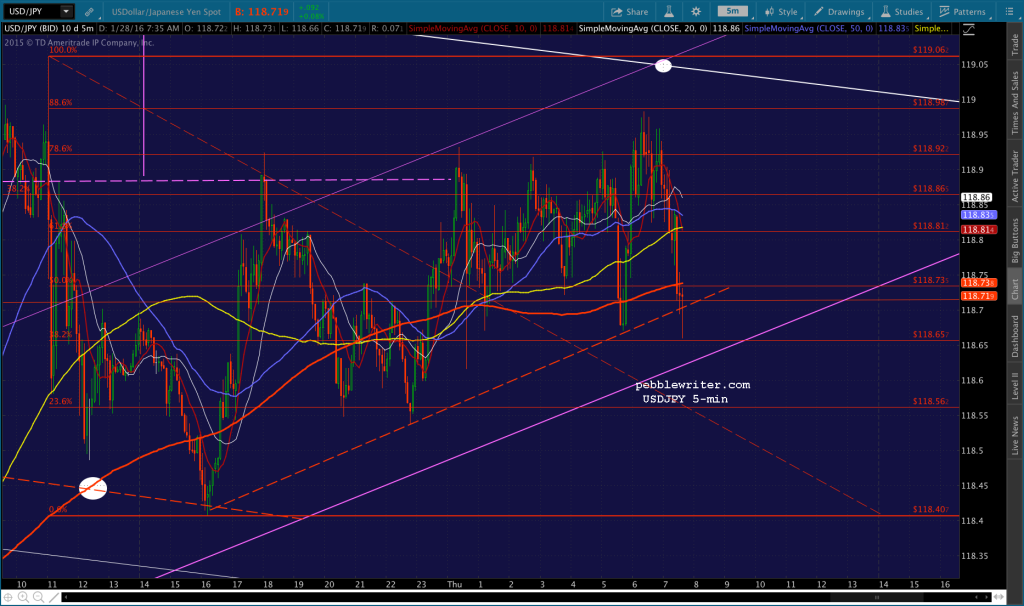Viewport: 1024px width, 606px height.
Task: Click the price axis scale icon
Action: [968, 29]
